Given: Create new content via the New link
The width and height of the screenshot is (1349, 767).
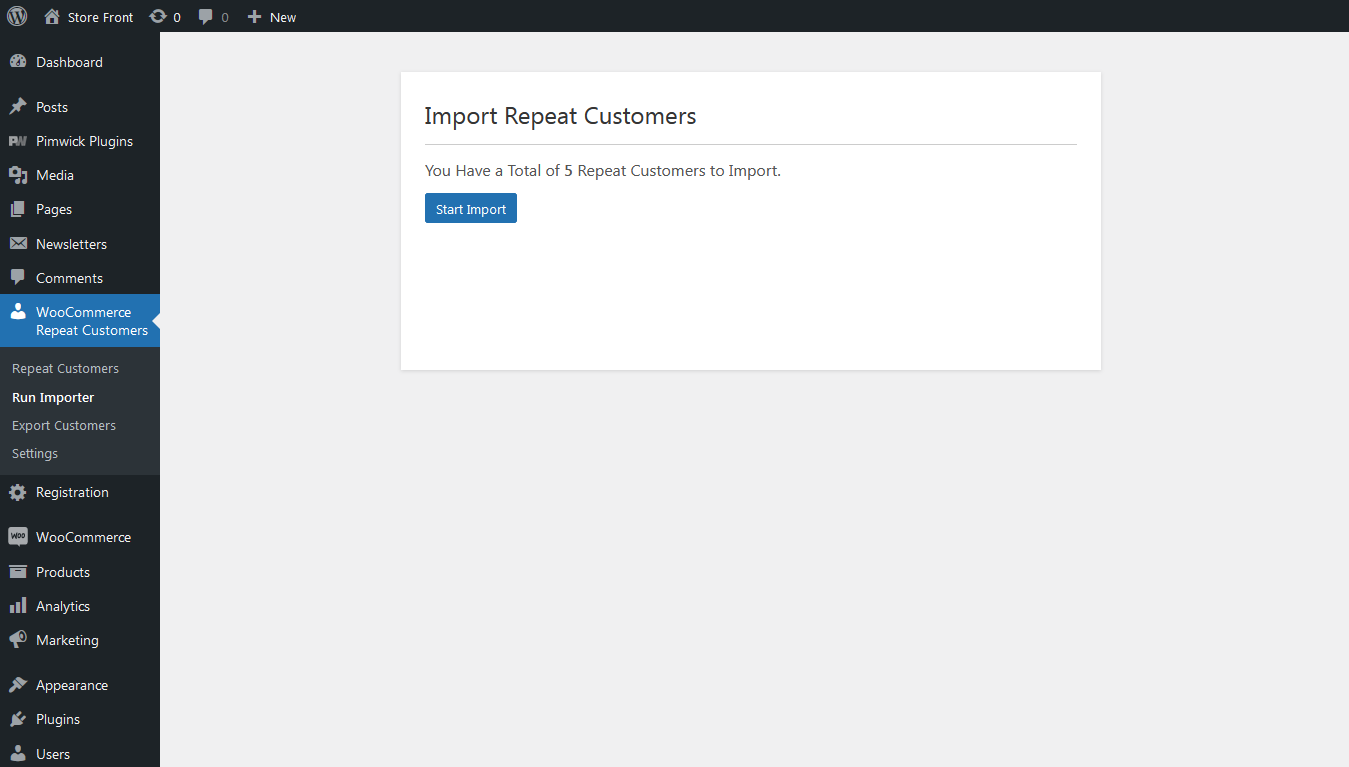Looking at the screenshot, I should [271, 16].
